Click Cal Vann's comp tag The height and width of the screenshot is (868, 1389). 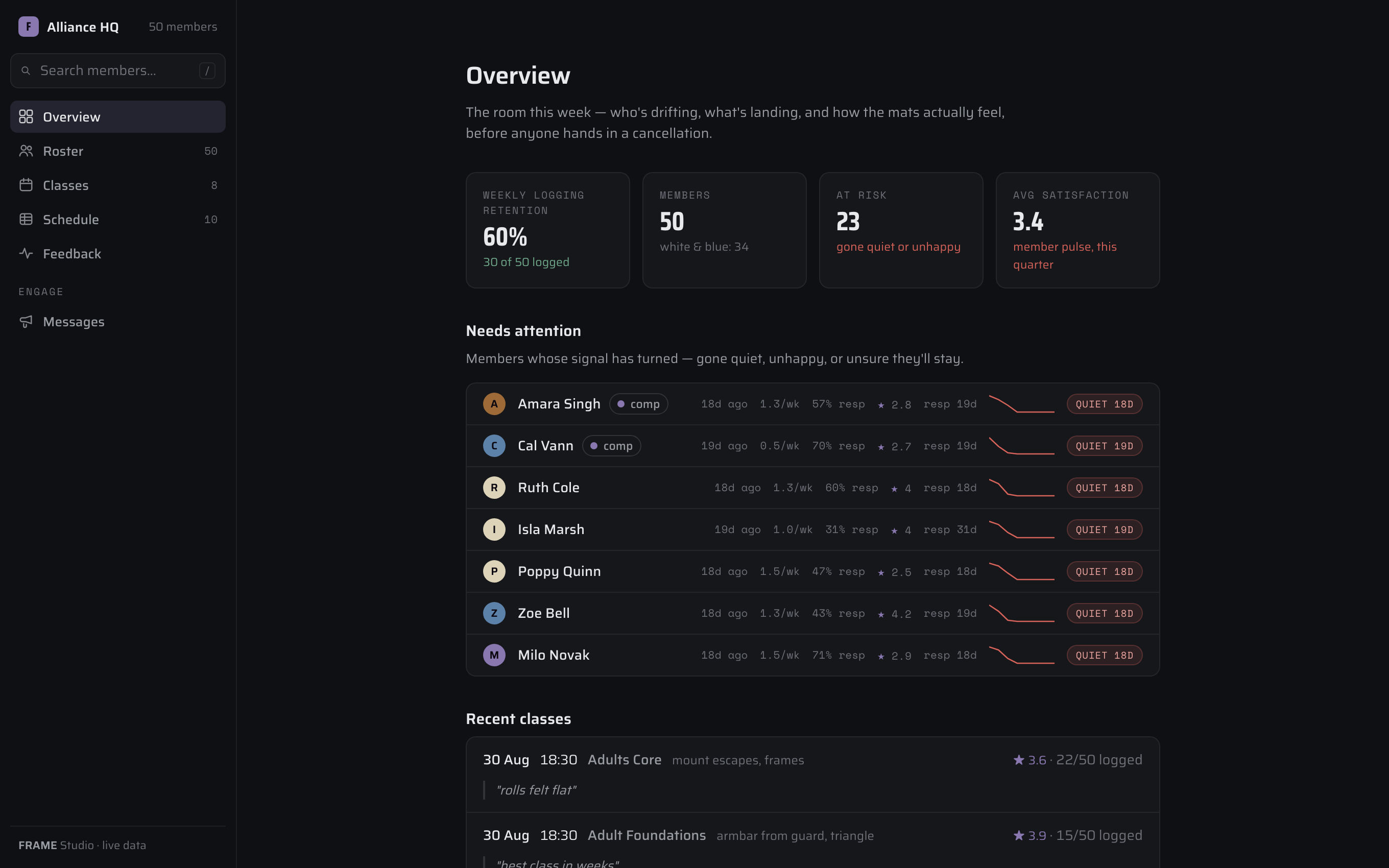coord(611,445)
